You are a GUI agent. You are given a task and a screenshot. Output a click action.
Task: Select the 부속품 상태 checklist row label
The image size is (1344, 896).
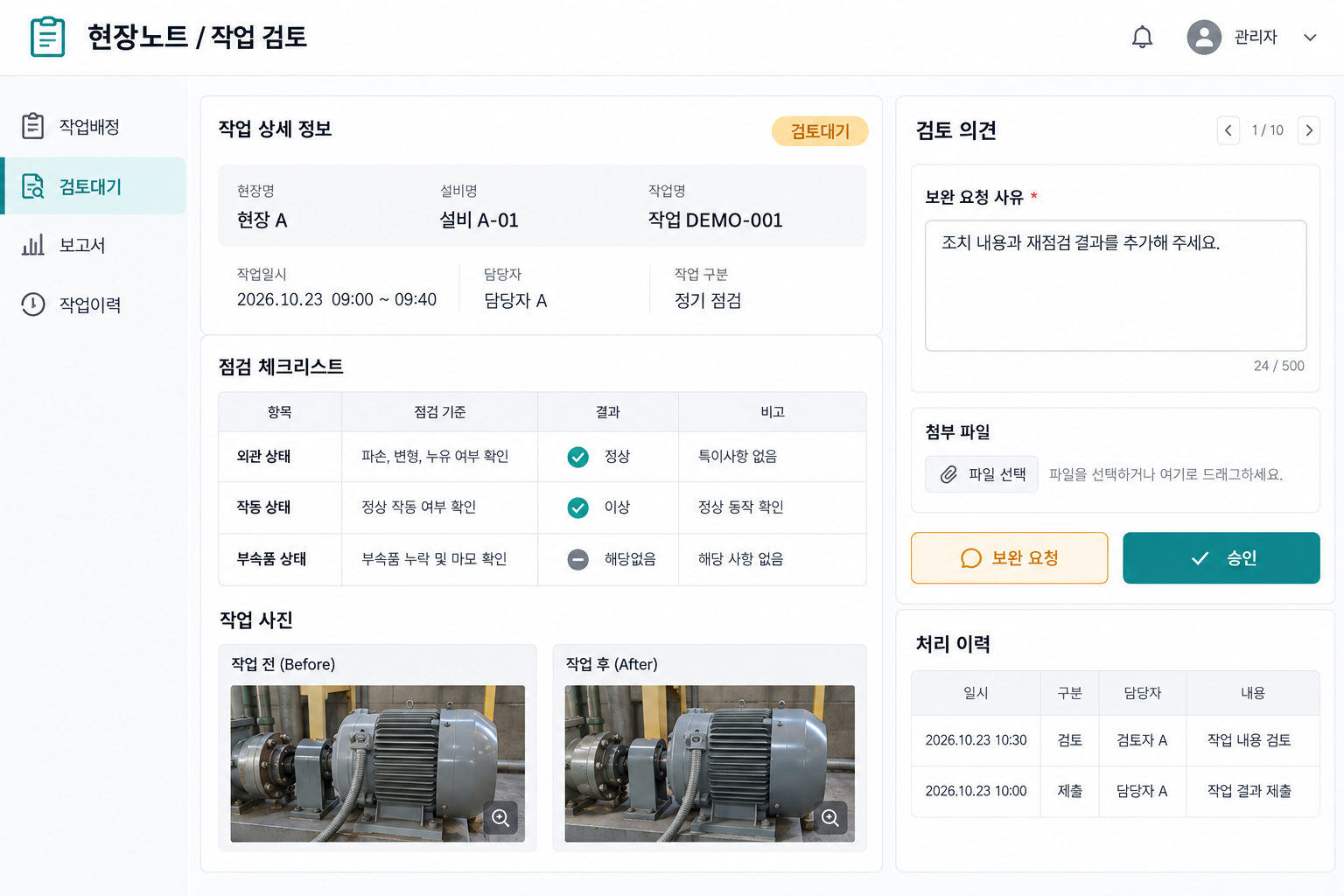click(x=271, y=559)
